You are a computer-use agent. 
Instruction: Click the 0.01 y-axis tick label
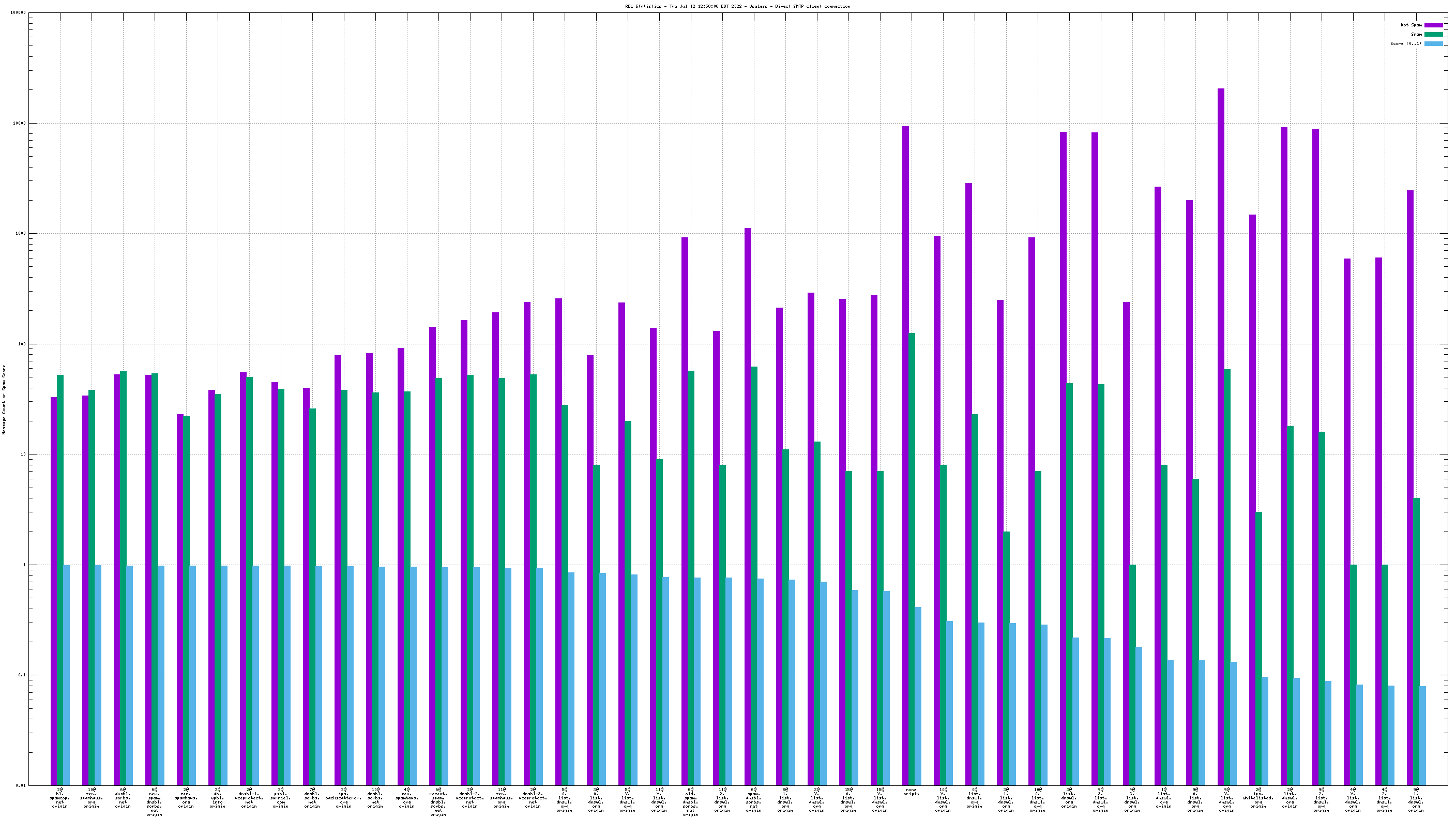pos(20,785)
